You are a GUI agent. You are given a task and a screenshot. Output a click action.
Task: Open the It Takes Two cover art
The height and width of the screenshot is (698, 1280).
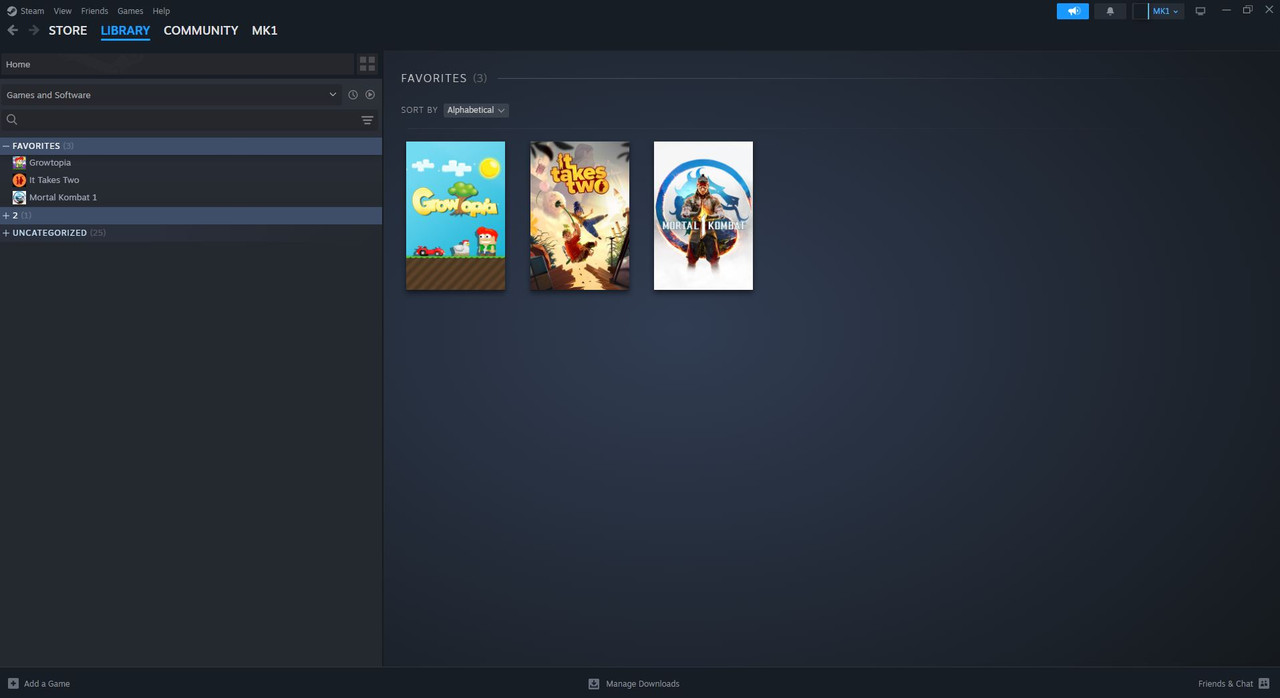click(x=580, y=216)
